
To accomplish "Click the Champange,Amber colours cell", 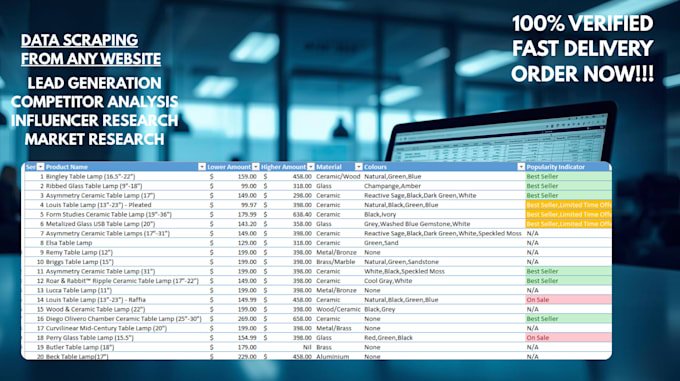I will [x=444, y=186].
